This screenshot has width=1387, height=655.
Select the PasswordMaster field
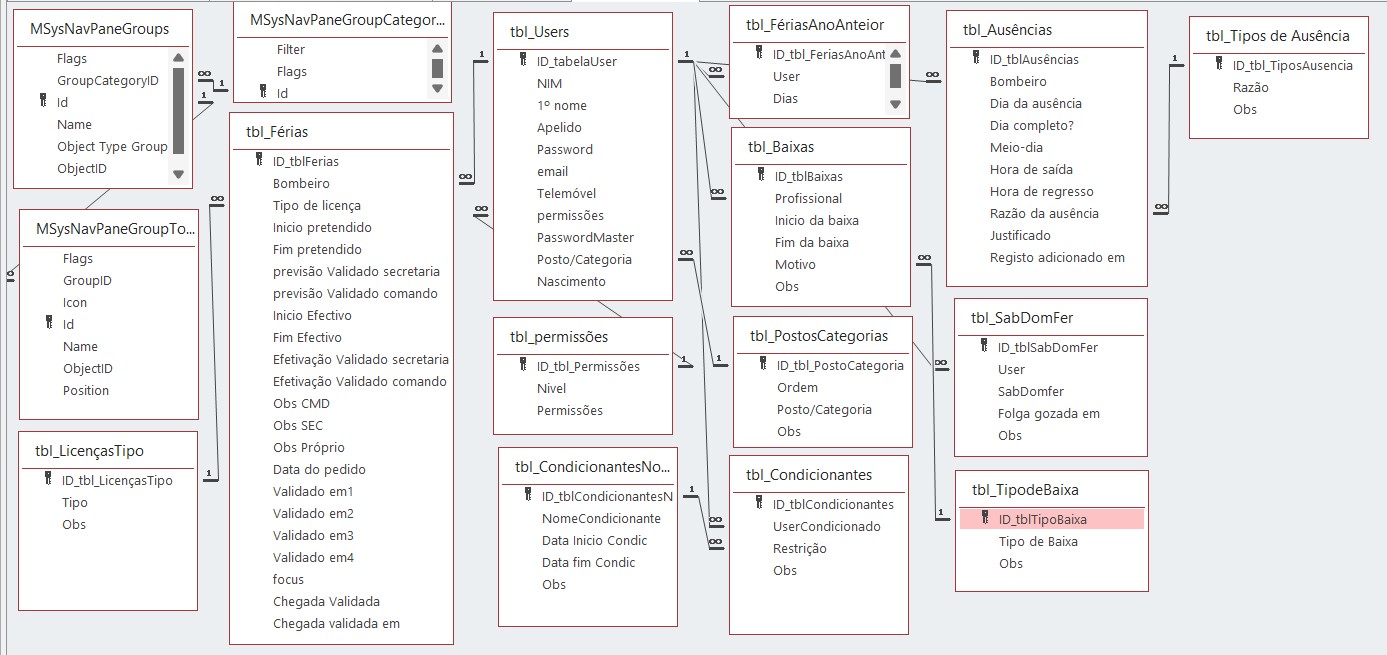click(585, 237)
